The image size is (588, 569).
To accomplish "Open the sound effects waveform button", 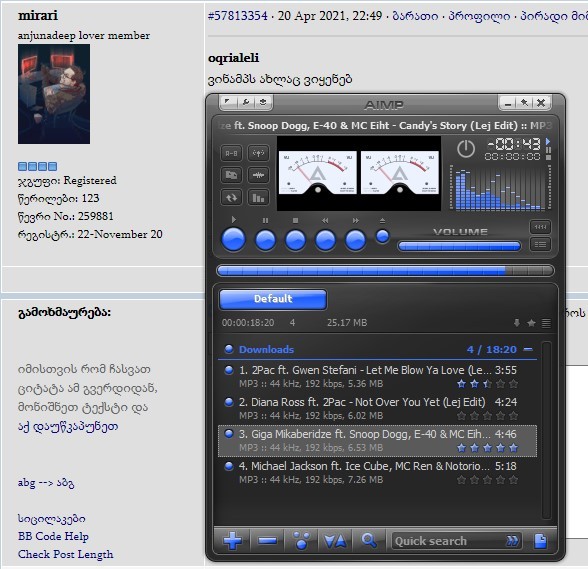I will (x=258, y=175).
